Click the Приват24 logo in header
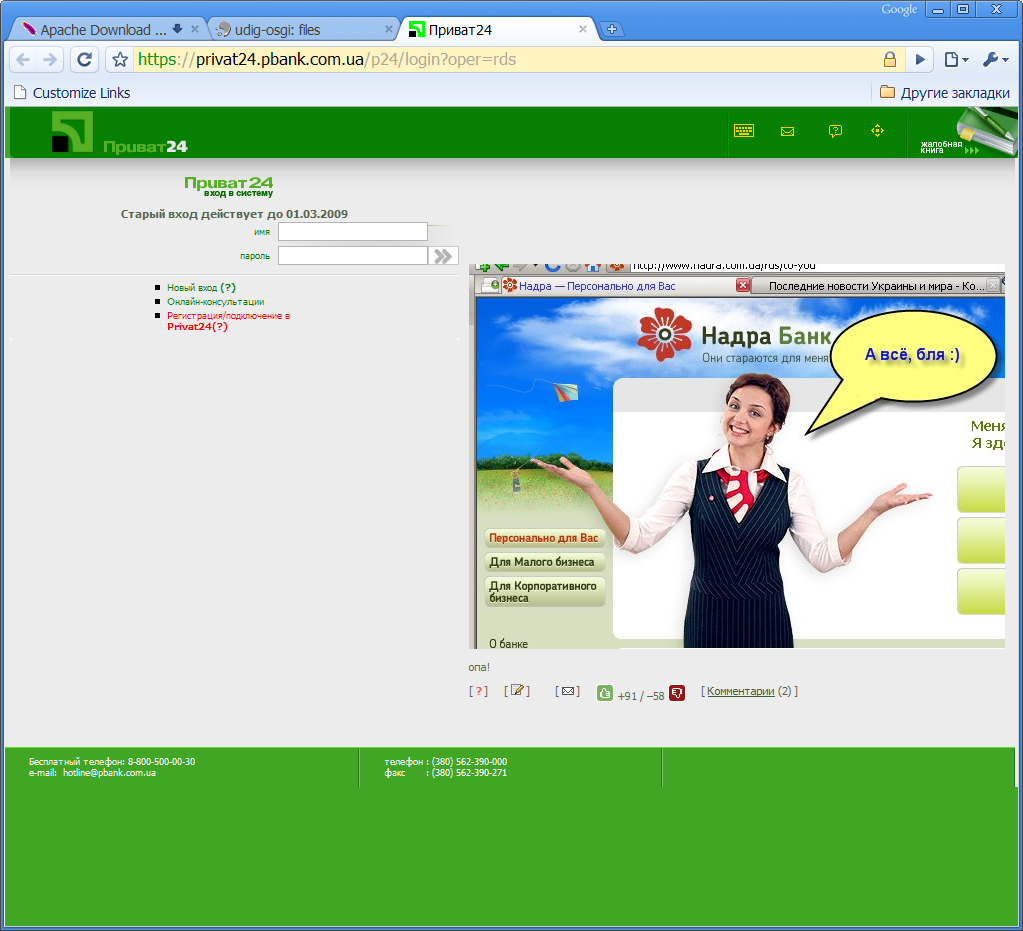 119,133
